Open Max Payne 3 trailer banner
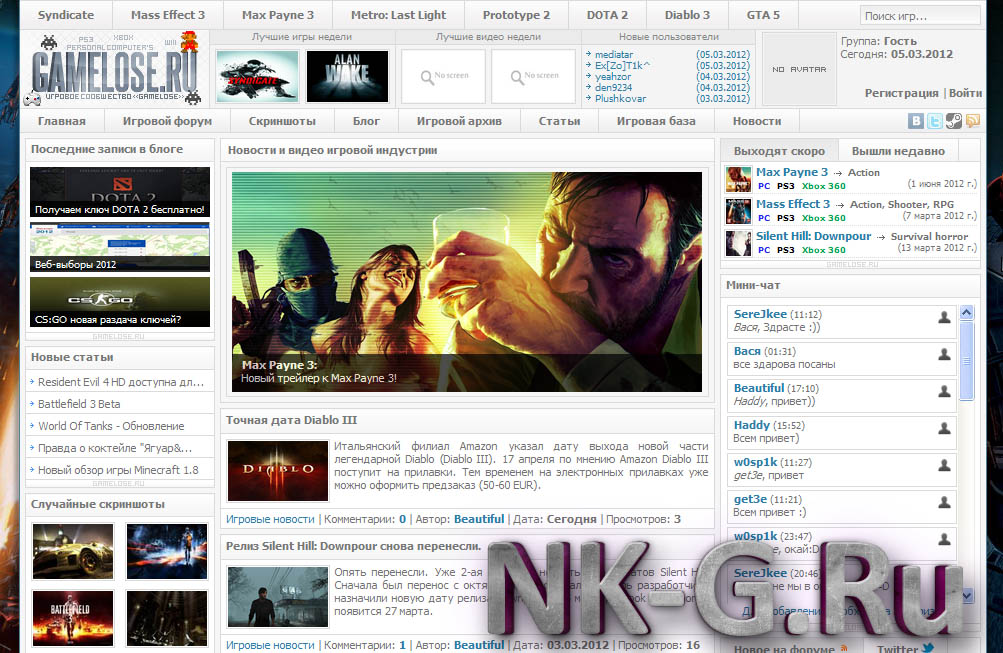This screenshot has height=653, width=1003. [x=467, y=281]
